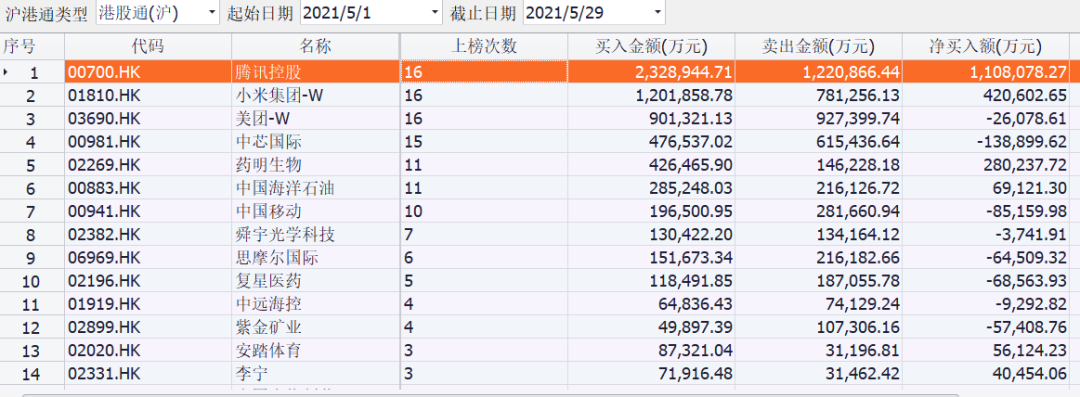Select code cell 00700.HK
This screenshot has width=1080, height=397.
point(148,72)
